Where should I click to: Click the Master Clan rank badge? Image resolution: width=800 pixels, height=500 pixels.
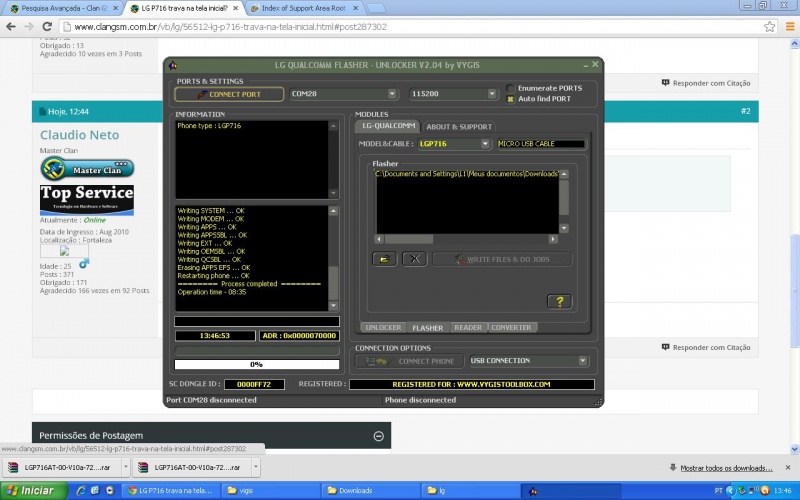[87, 169]
